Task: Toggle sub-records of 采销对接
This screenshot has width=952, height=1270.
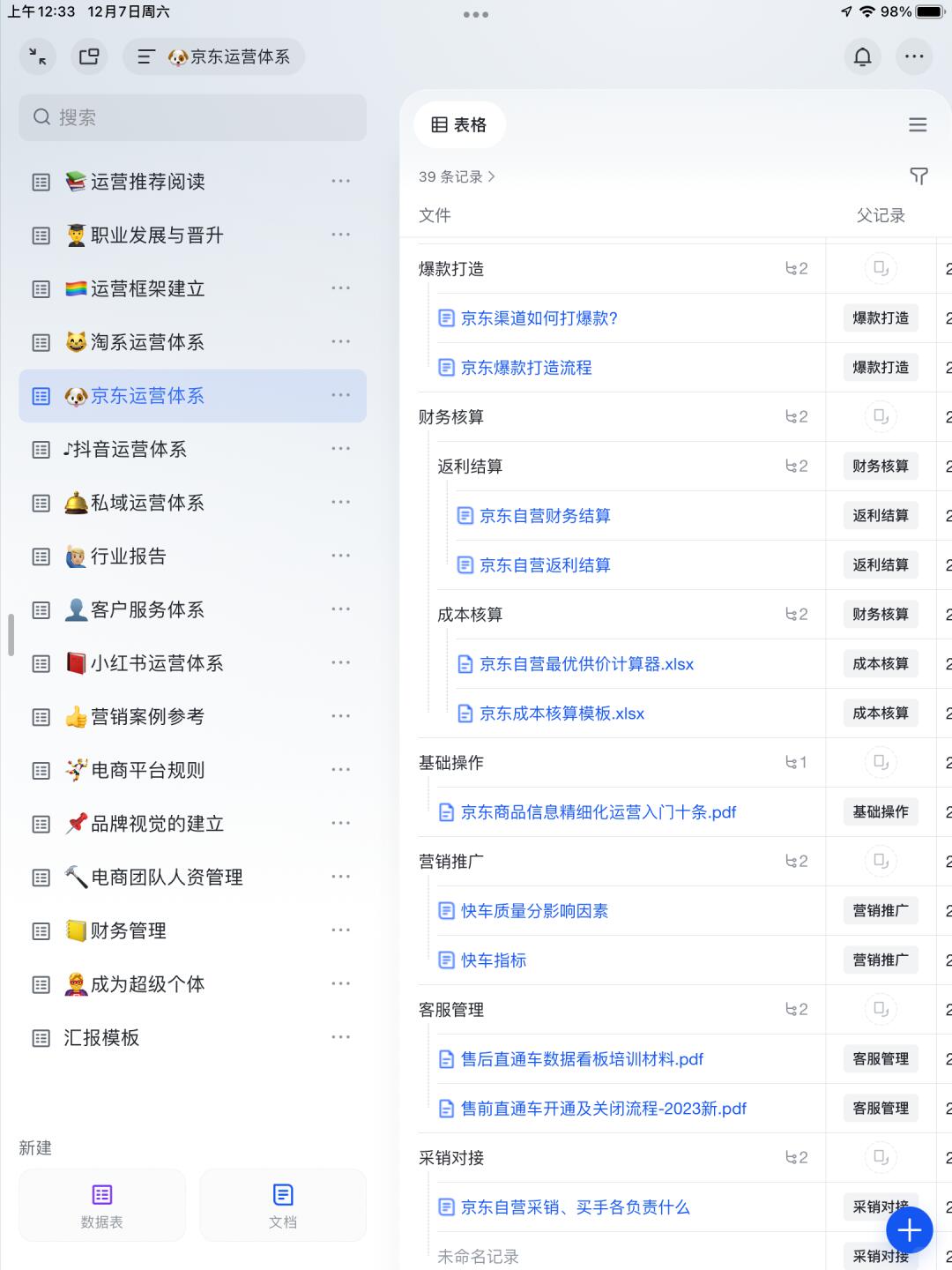Action: click(x=797, y=1158)
